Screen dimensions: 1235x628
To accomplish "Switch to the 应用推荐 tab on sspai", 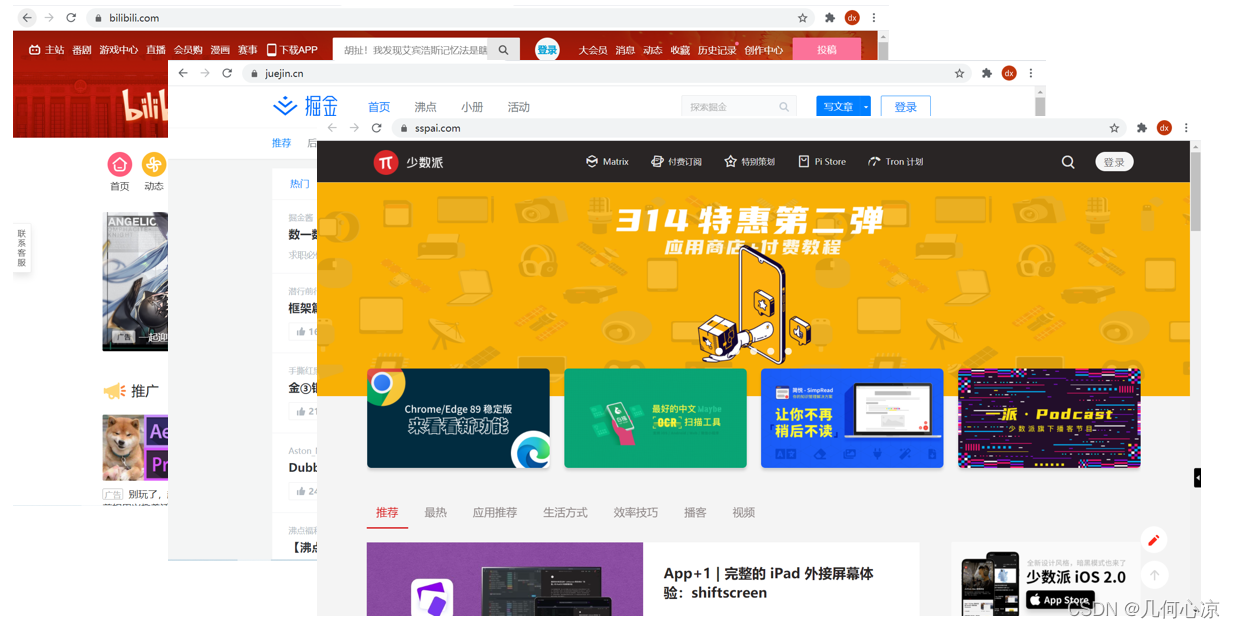I will 495,512.
